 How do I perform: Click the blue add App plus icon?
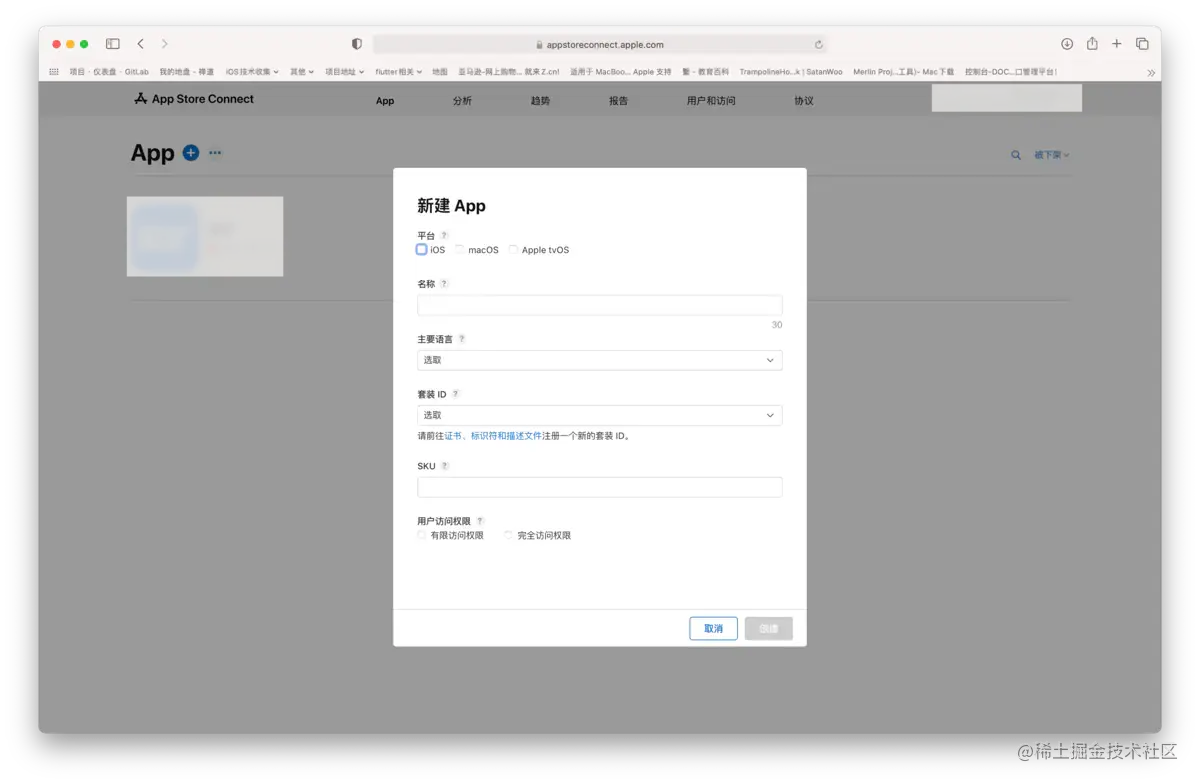point(191,153)
